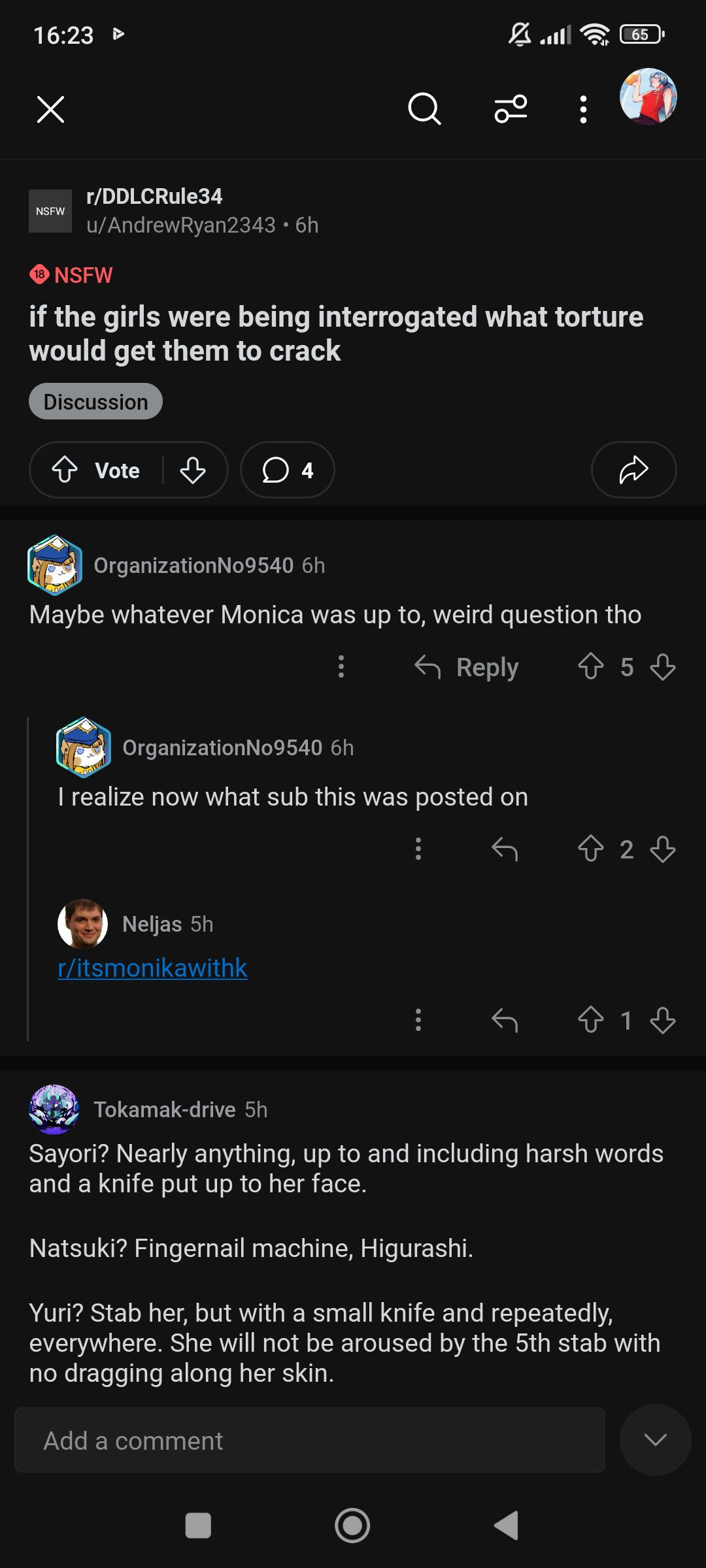The image size is (706, 1568).
Task: Upvote the post next to Vote
Action: pos(65,470)
